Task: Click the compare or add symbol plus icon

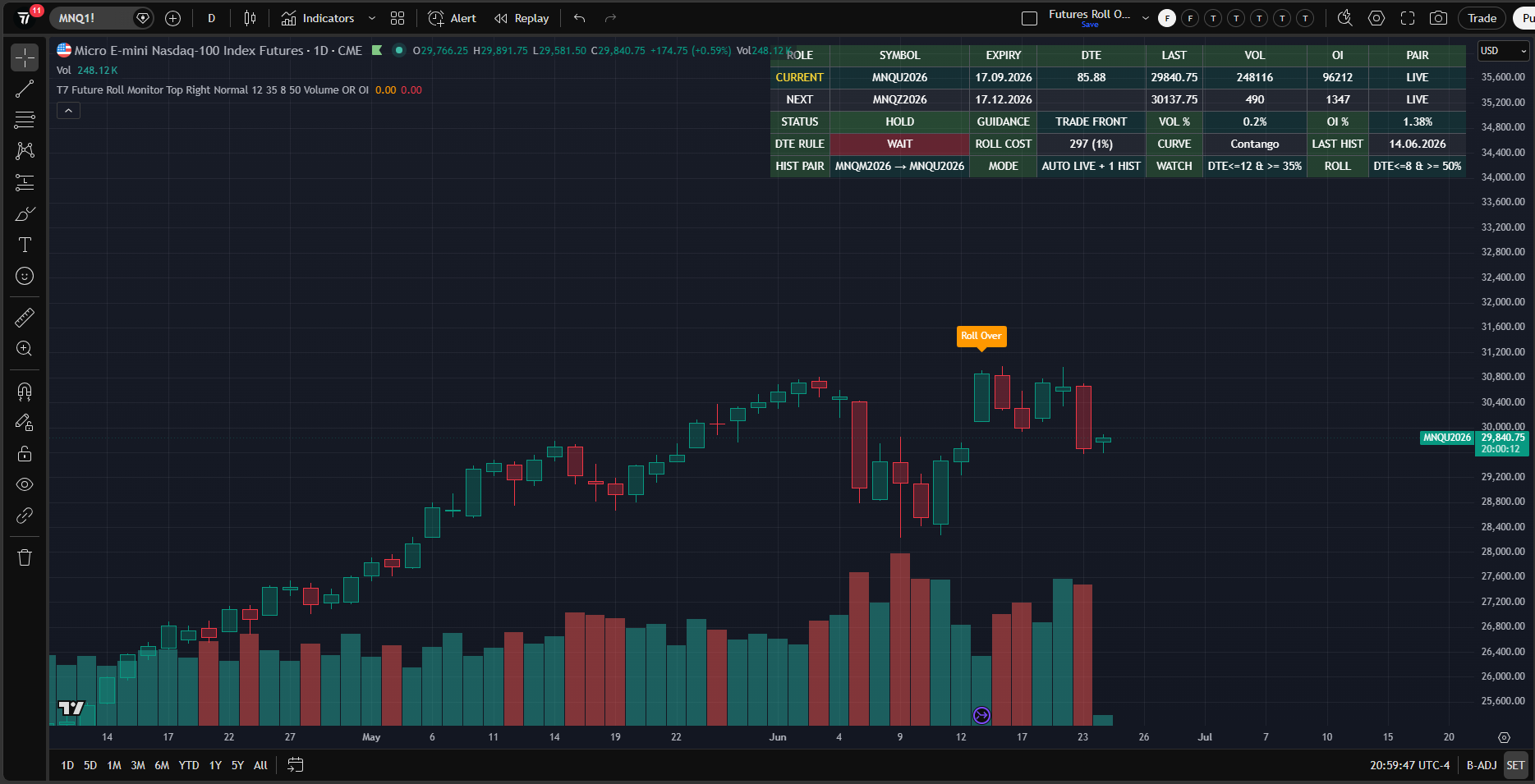Action: point(172,18)
